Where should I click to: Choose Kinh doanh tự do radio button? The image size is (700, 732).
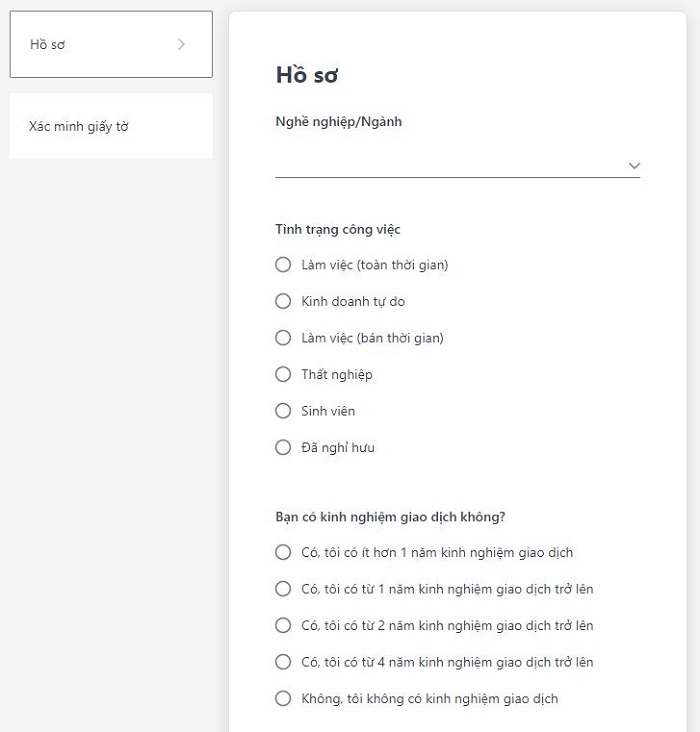[283, 301]
